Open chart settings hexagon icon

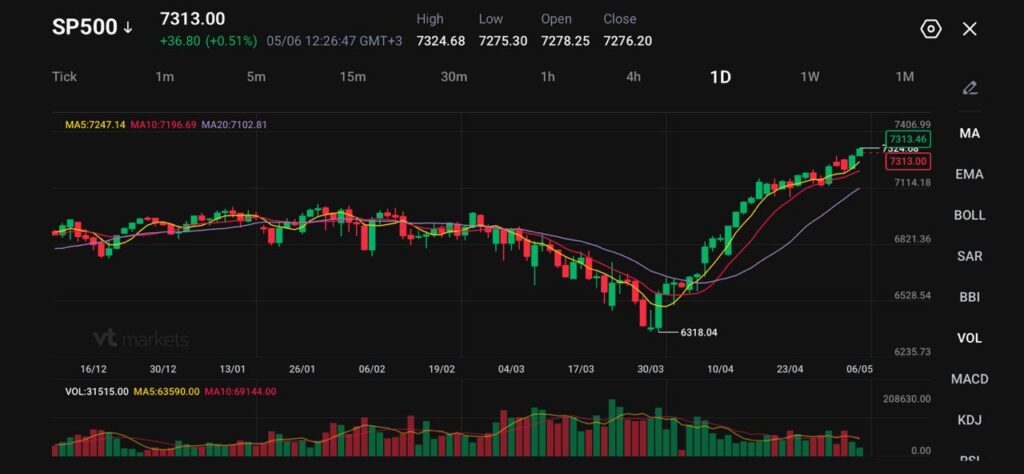tap(931, 29)
